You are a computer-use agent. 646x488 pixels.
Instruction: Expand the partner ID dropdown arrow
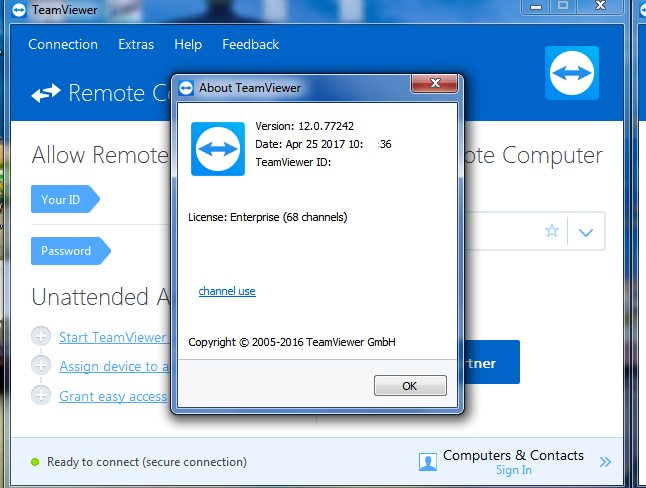click(585, 232)
